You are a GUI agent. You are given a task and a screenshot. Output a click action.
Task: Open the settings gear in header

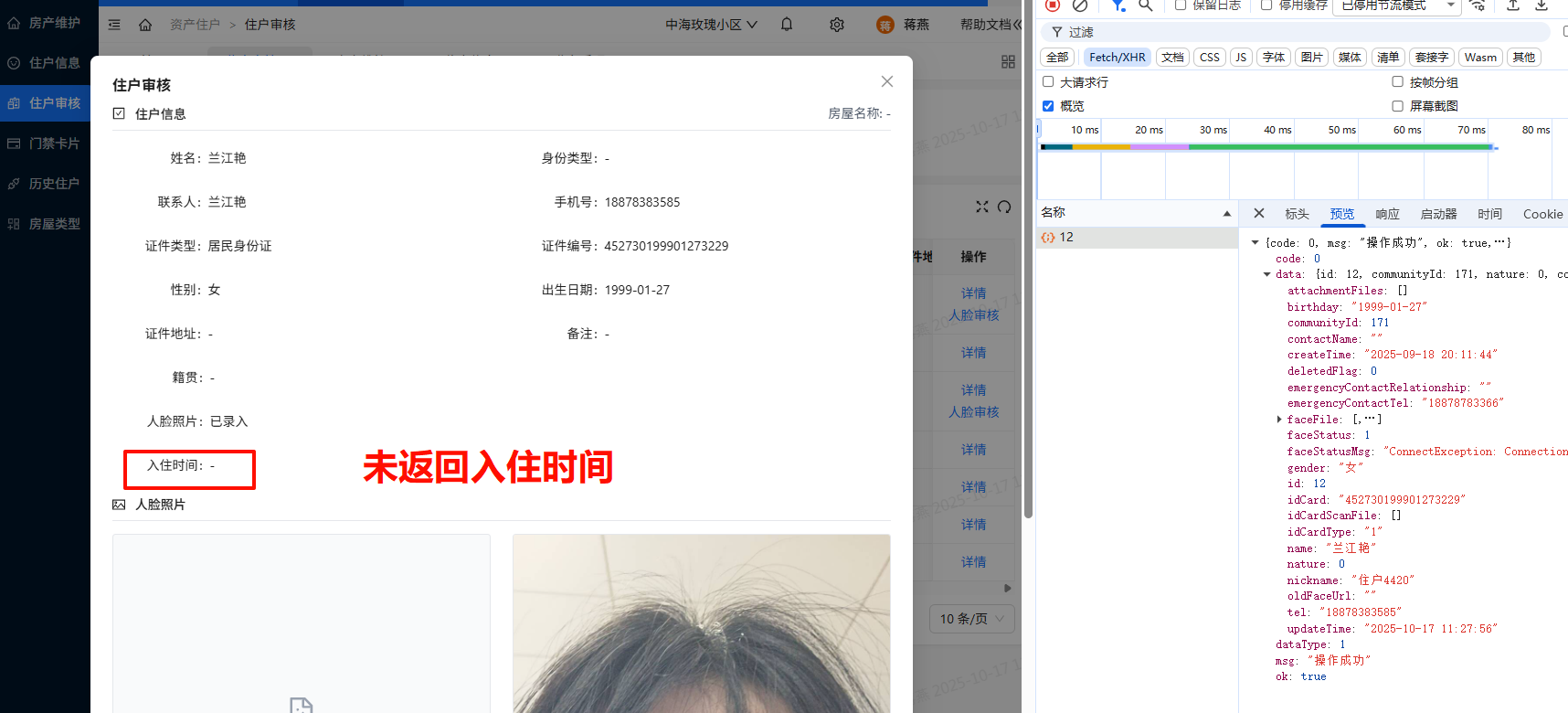point(837,25)
